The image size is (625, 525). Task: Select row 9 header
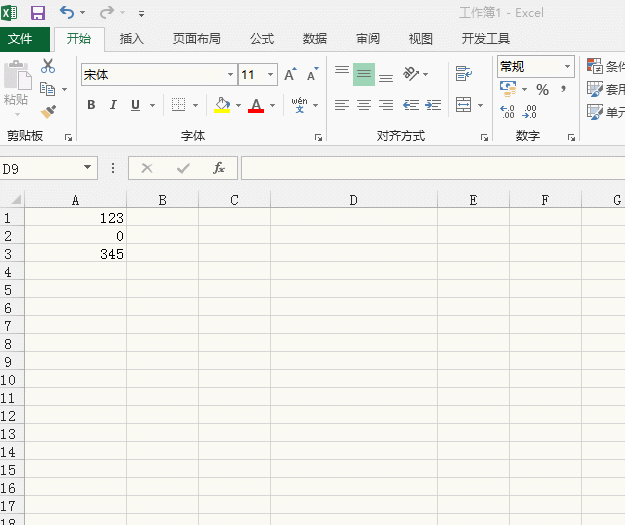click(x=12, y=362)
